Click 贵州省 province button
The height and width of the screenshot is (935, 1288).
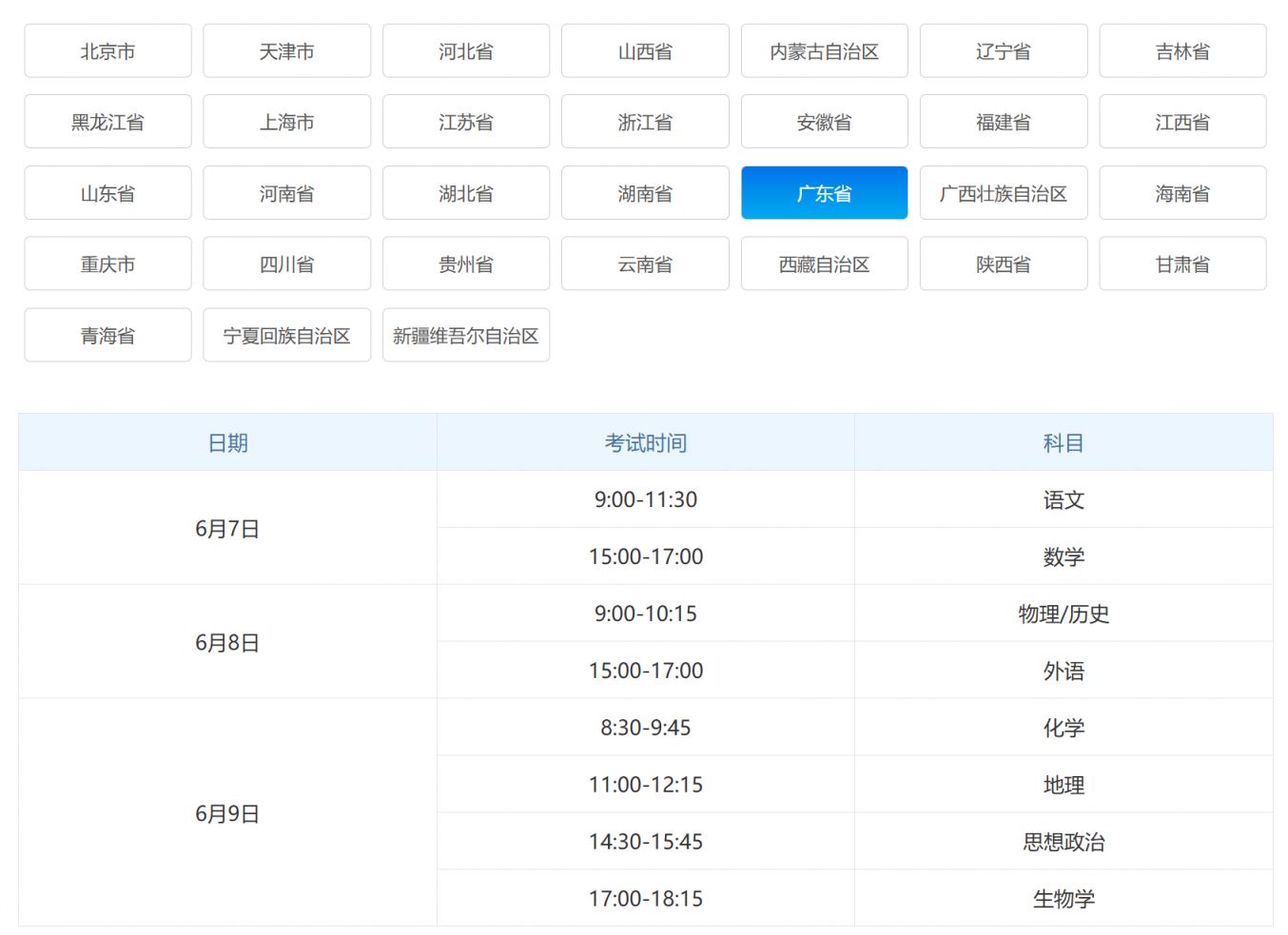click(x=466, y=263)
